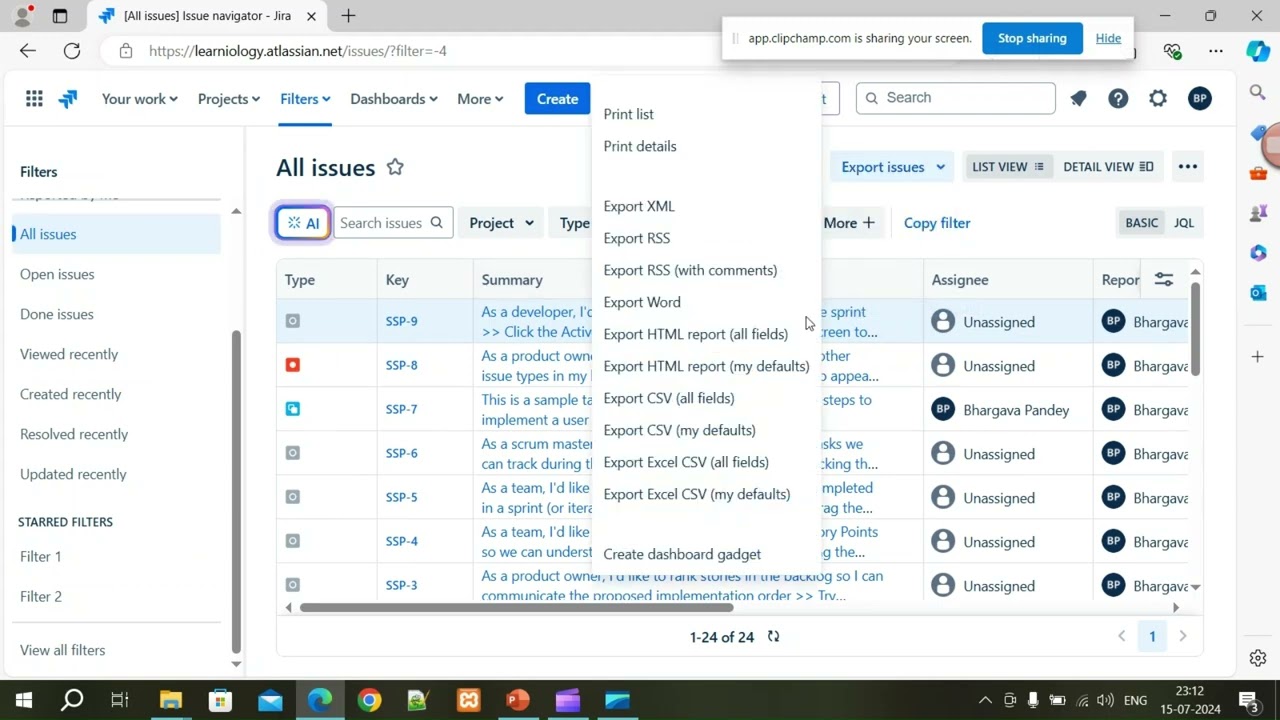
Task: Open starred Filter 1
Action: (x=41, y=556)
